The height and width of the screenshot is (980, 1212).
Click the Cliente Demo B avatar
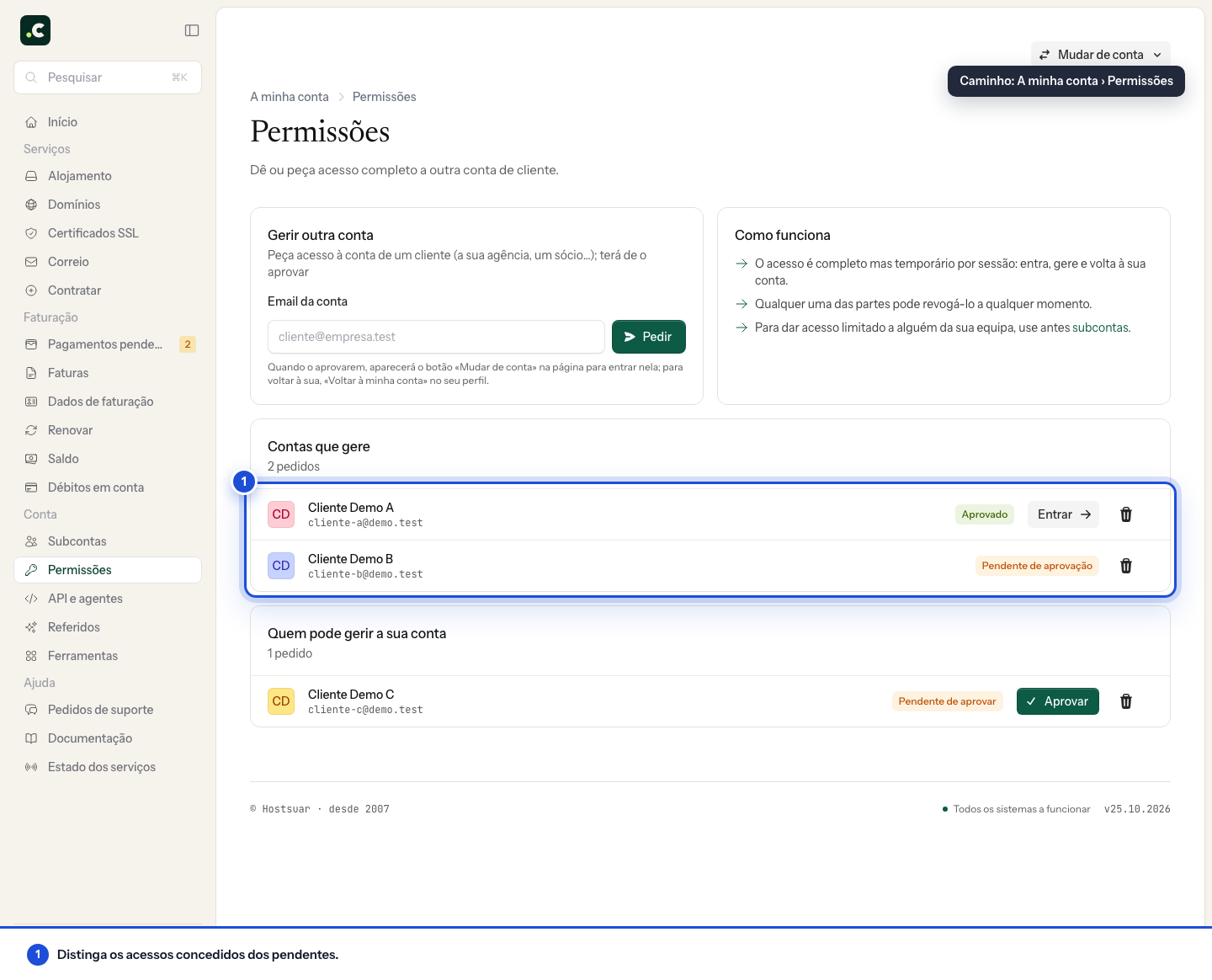coord(281,566)
